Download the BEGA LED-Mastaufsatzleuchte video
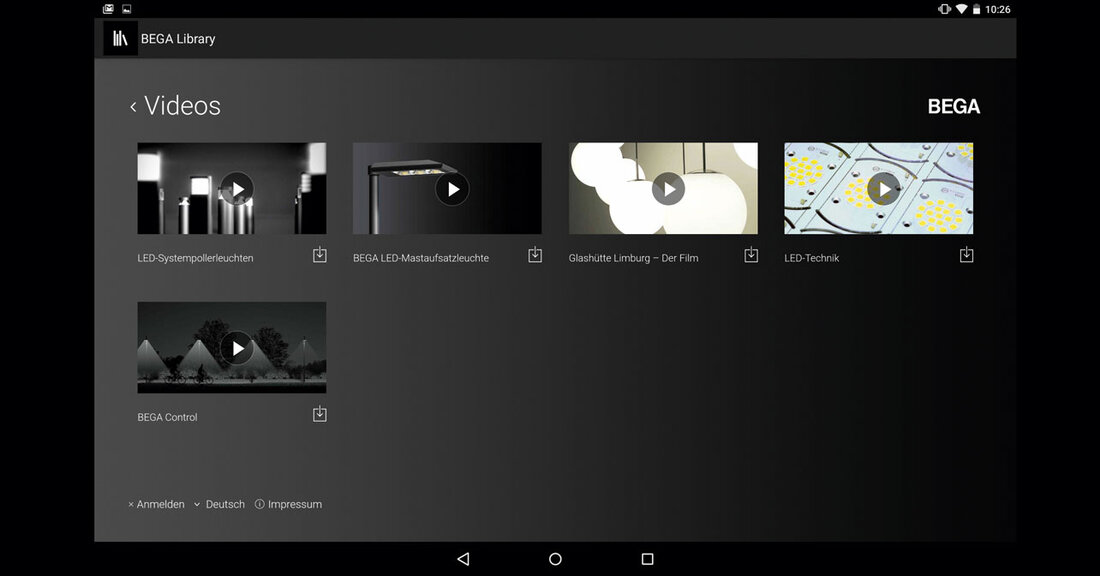 pos(535,255)
